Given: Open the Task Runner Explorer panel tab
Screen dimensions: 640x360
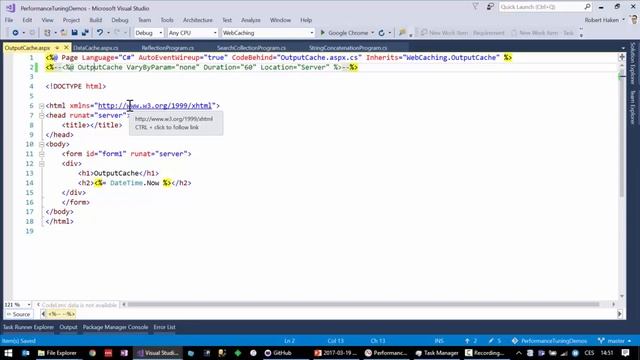Looking at the screenshot, I should 28,327.
